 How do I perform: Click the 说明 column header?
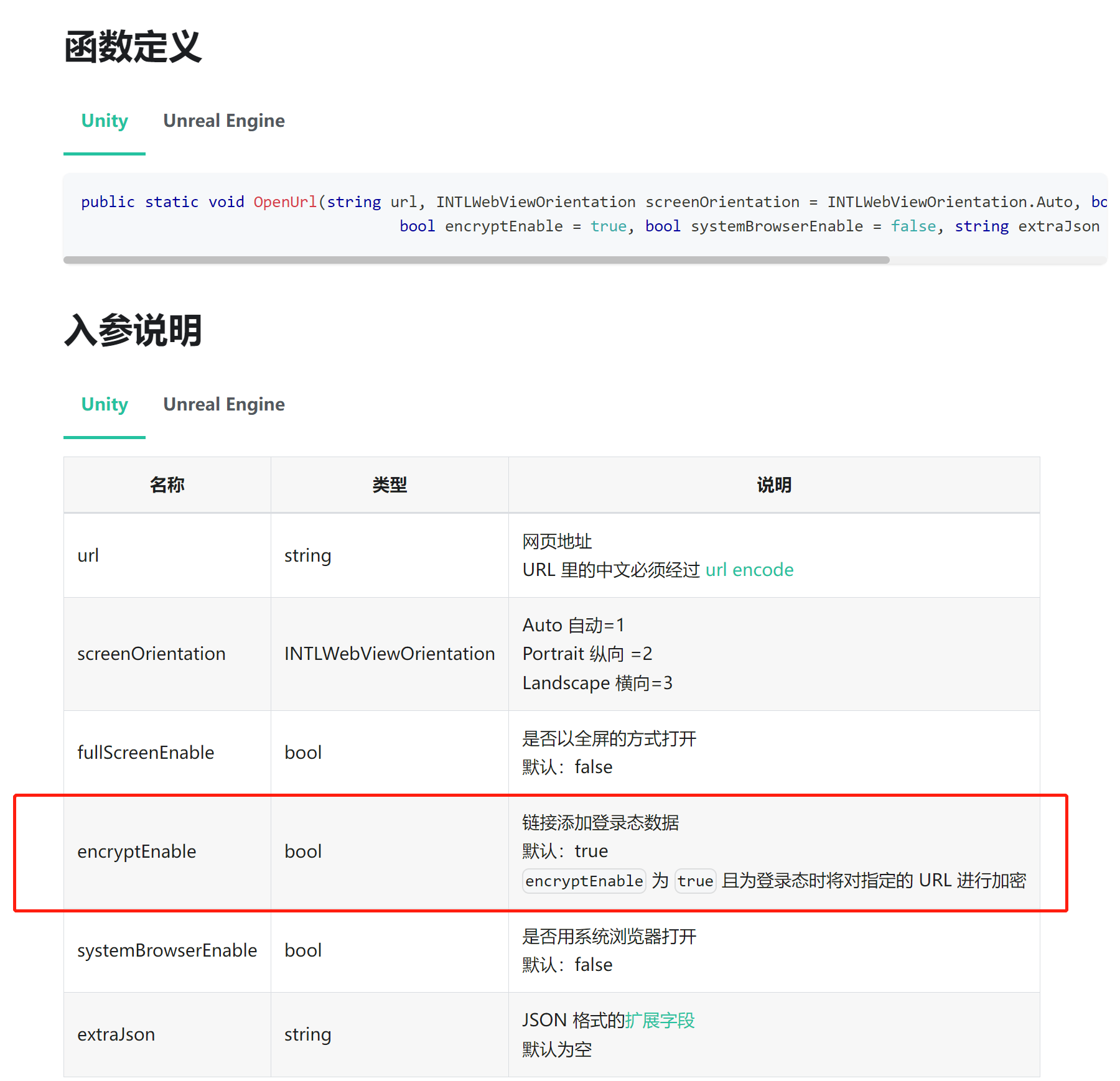[773, 485]
